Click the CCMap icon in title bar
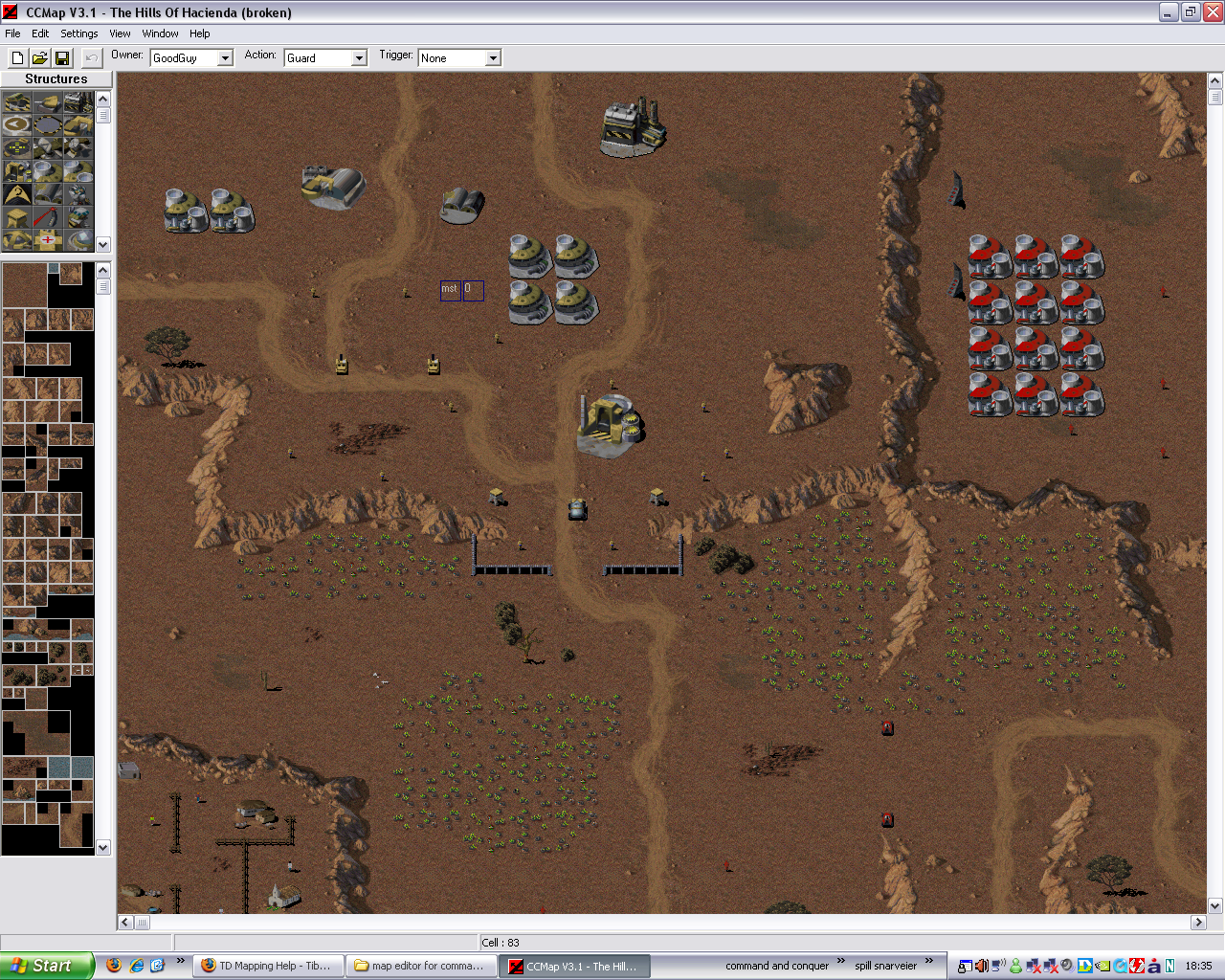1225x980 pixels. pos(11,12)
